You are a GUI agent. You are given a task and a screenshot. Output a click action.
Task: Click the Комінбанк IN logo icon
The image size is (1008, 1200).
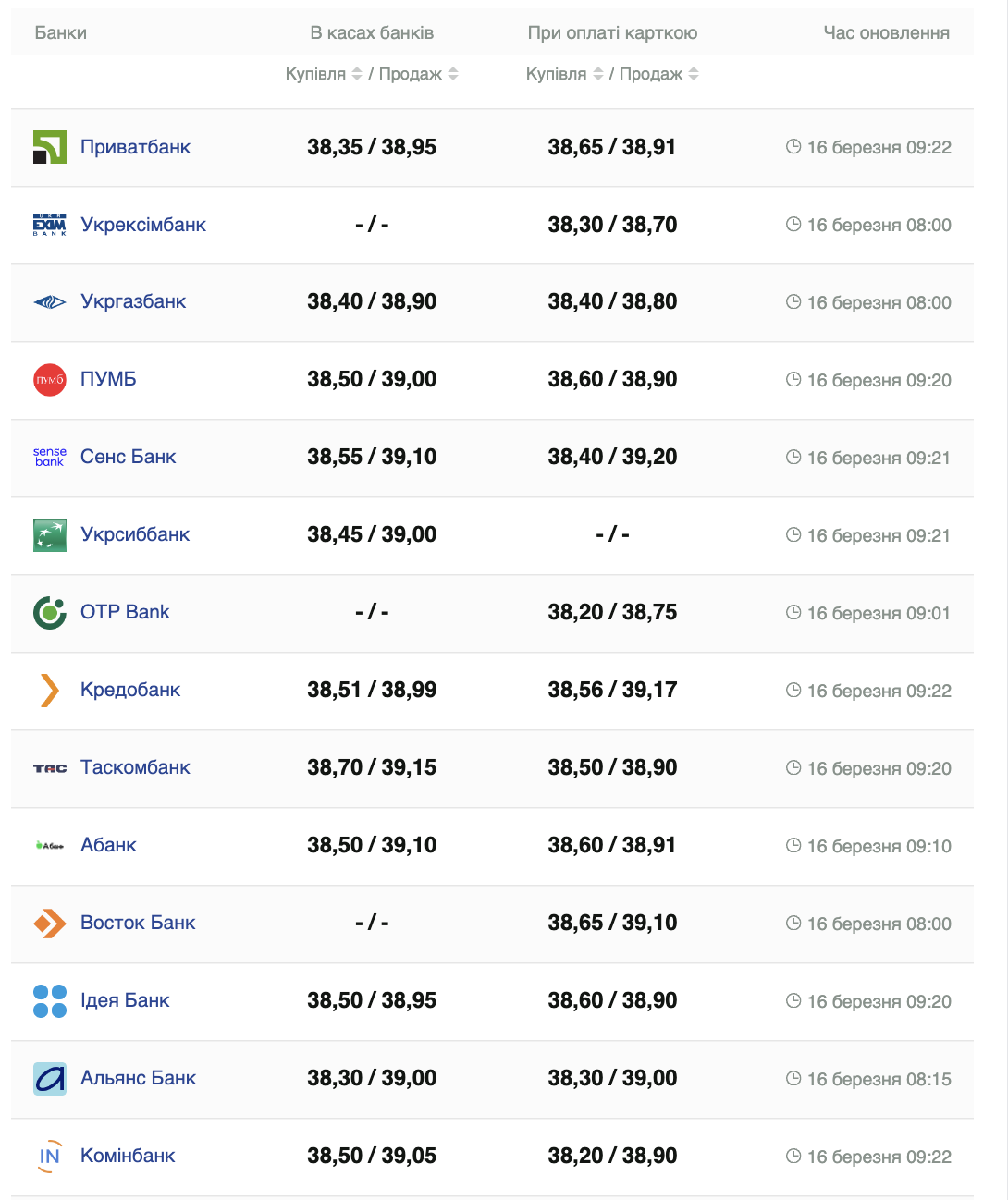pos(50,1156)
